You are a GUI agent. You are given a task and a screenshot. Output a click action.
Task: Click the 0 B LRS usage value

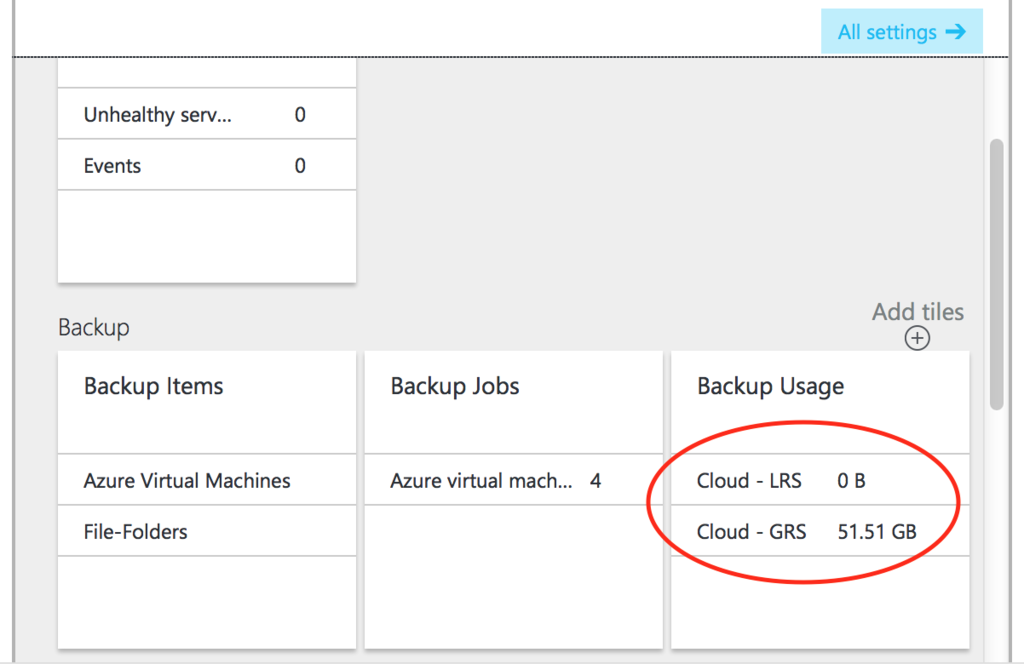pos(851,481)
